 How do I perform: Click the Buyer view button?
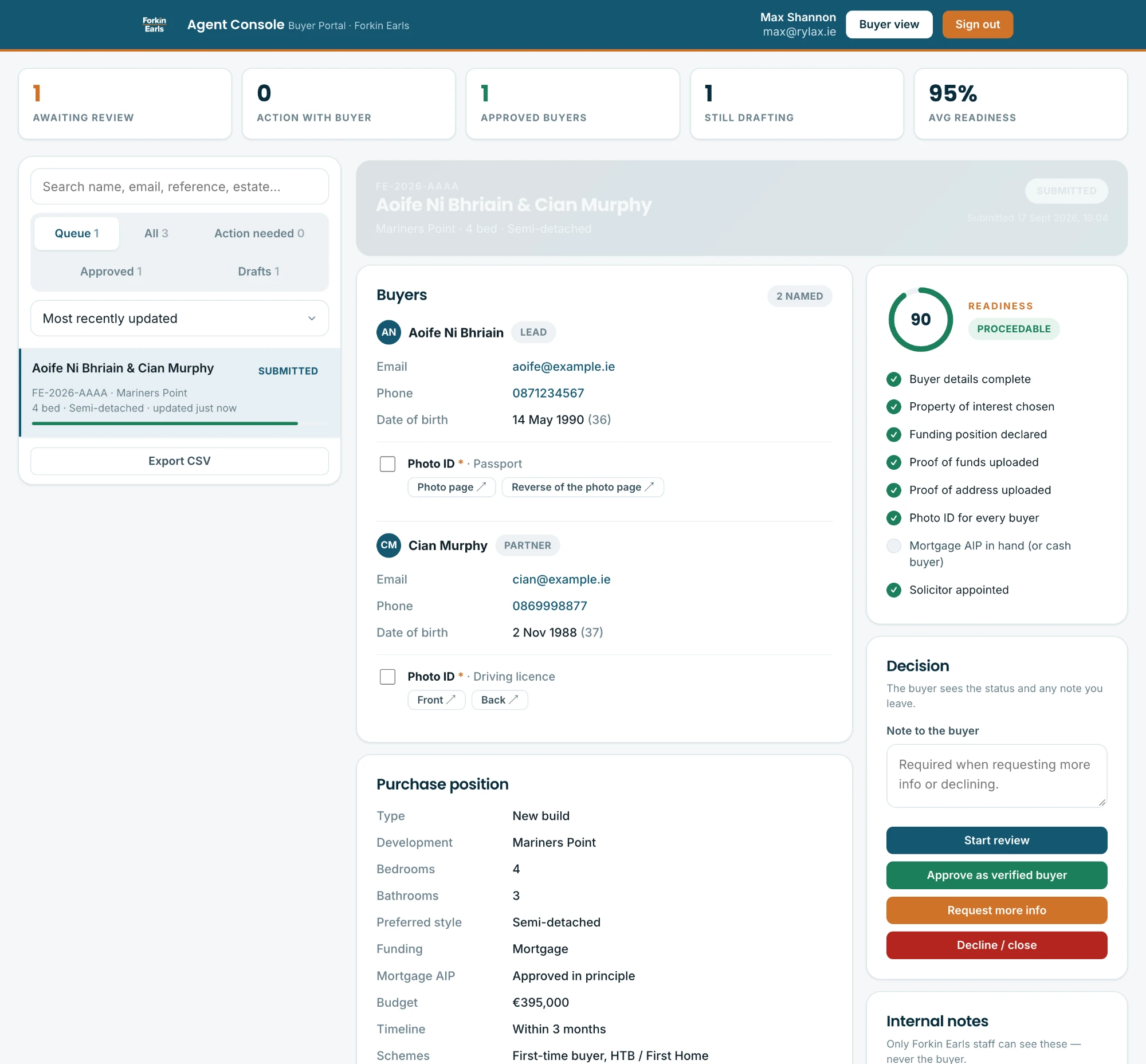[x=889, y=25]
